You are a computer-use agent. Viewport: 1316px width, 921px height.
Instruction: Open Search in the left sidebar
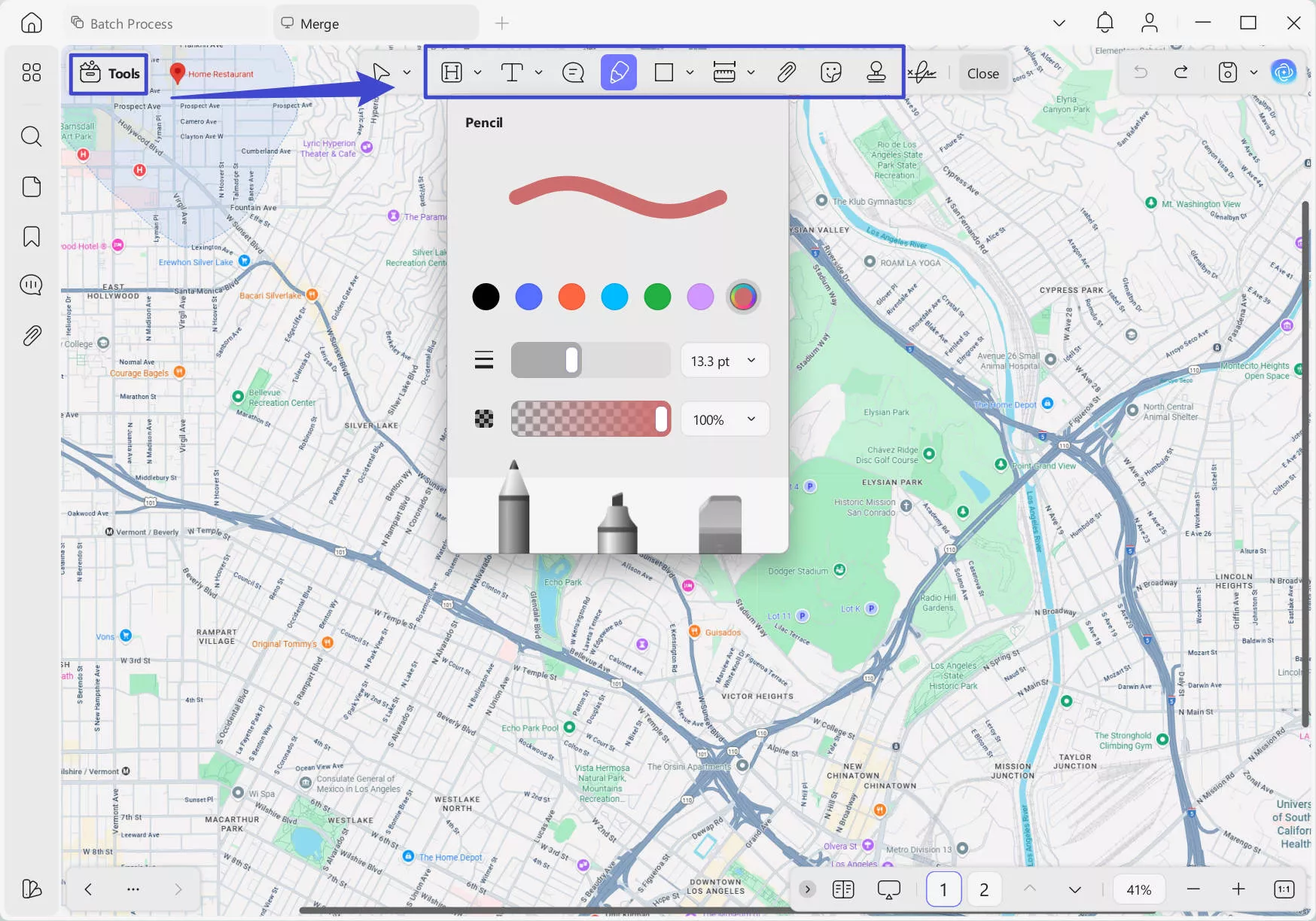pos(31,136)
